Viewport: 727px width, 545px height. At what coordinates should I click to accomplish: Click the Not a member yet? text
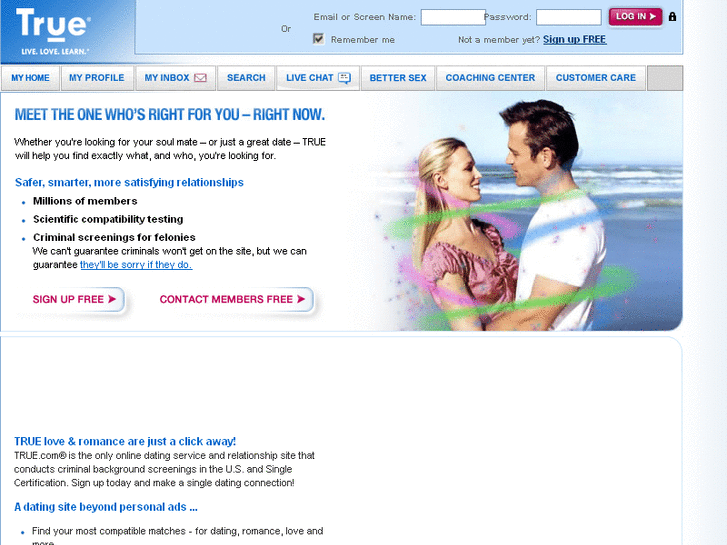[499, 40]
